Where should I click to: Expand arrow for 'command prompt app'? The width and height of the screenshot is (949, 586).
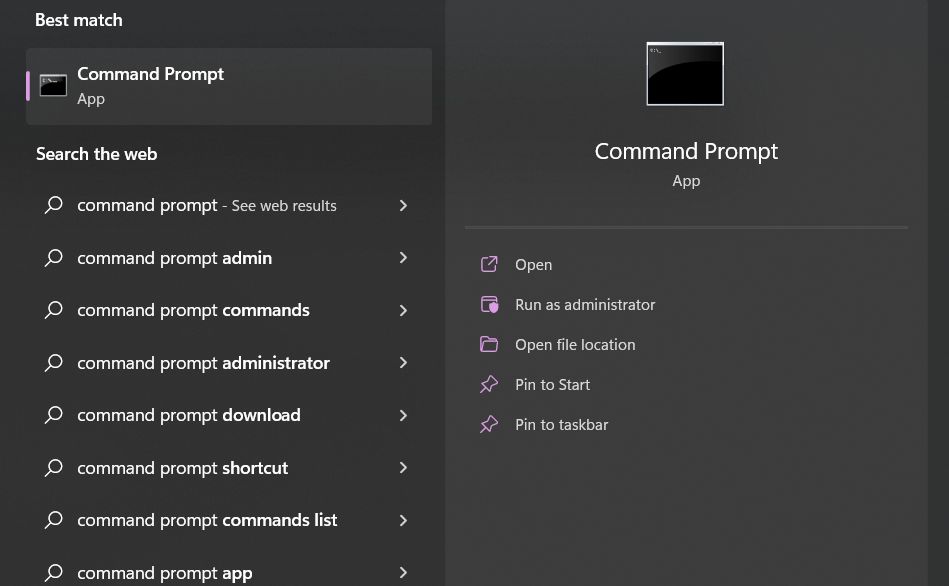click(x=403, y=573)
